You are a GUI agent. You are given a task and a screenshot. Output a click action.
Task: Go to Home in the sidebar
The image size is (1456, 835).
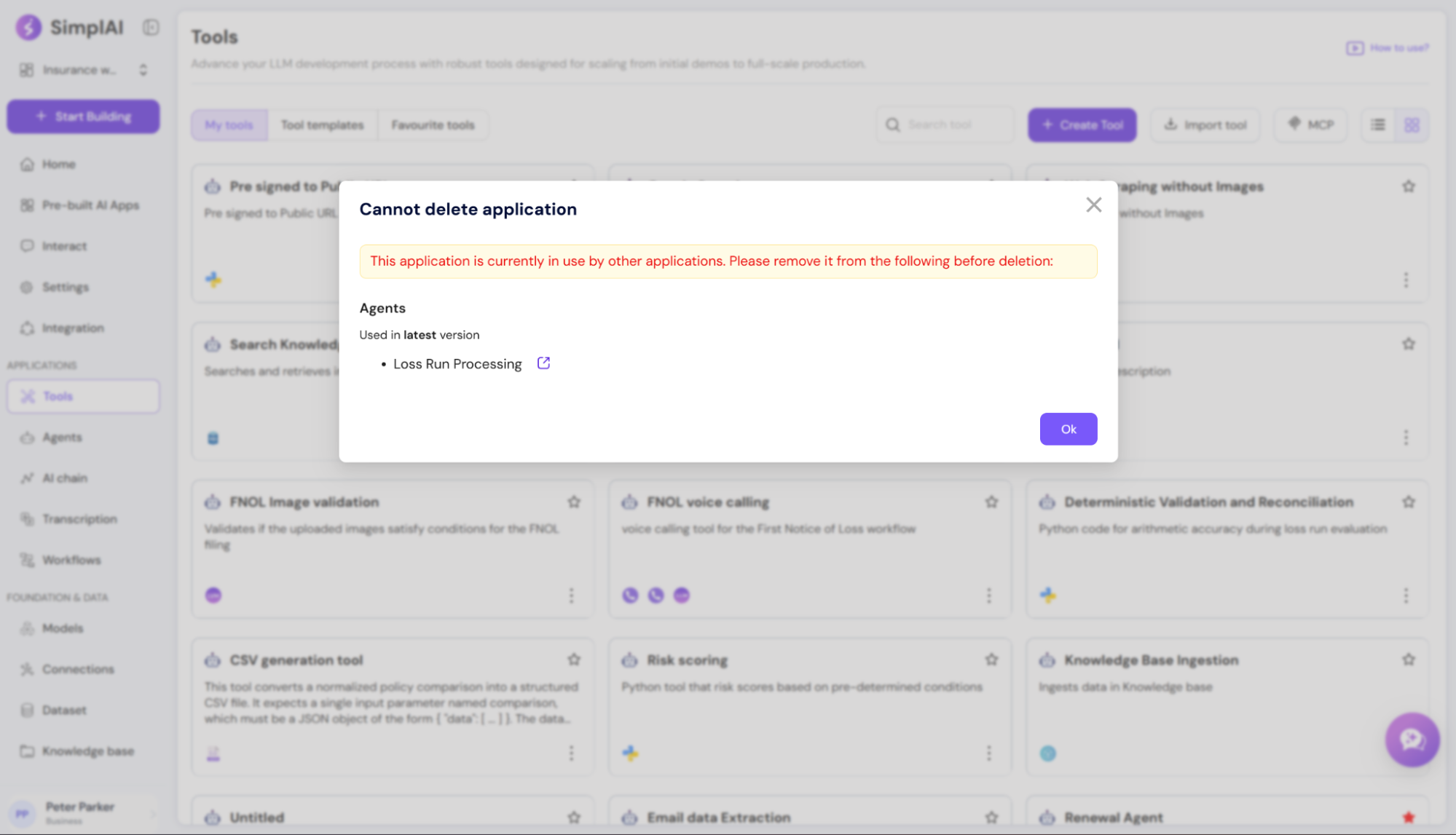coord(58,165)
